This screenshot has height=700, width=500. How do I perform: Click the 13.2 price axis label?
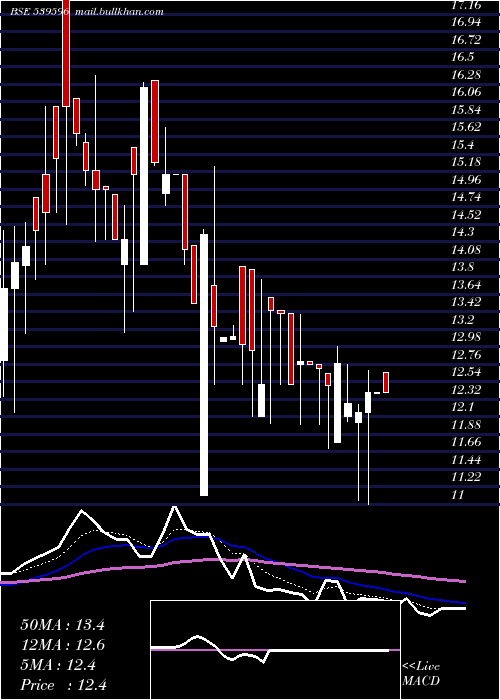462,320
